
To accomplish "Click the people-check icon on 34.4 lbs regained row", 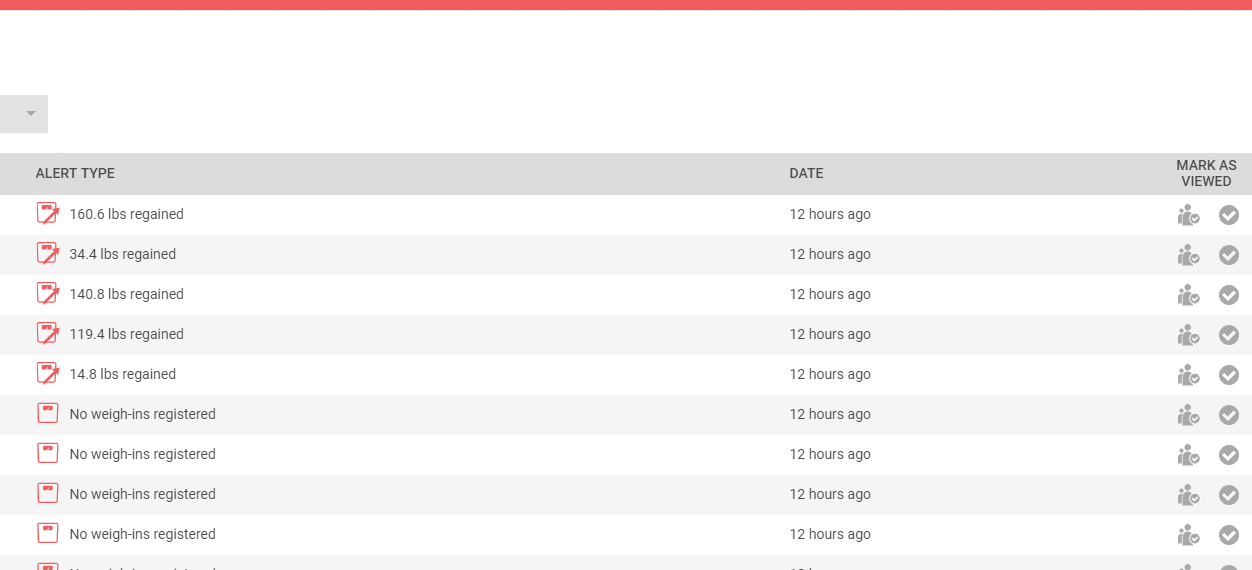I will click(1188, 255).
